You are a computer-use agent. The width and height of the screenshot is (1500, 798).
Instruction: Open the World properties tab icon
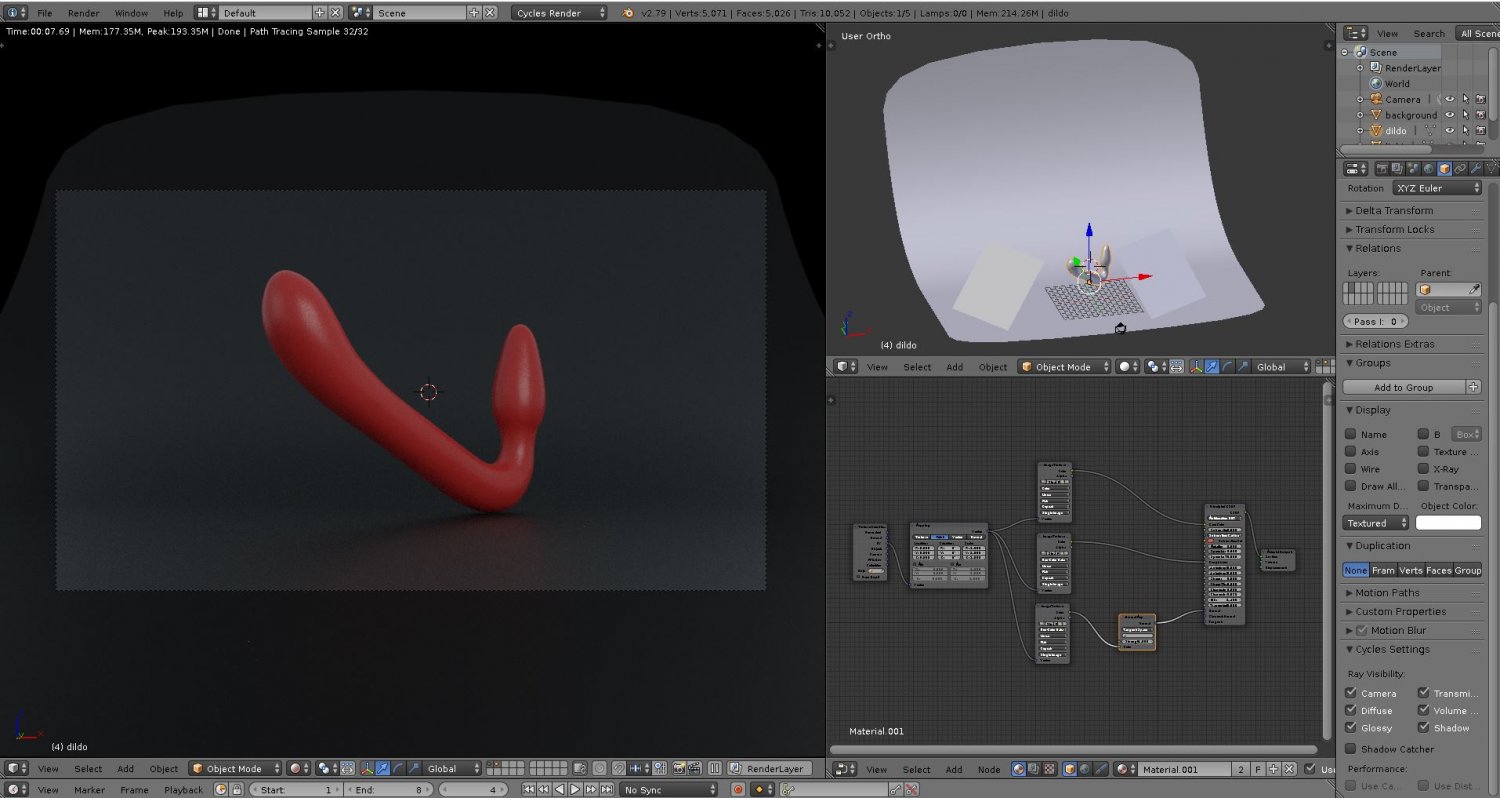click(1428, 169)
